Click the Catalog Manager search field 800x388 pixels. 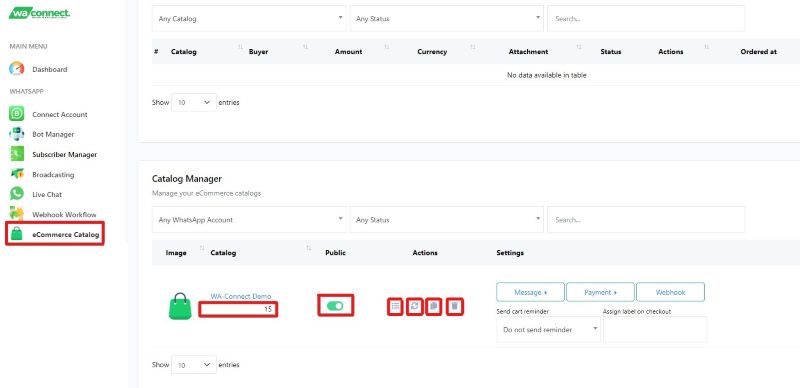click(646, 220)
